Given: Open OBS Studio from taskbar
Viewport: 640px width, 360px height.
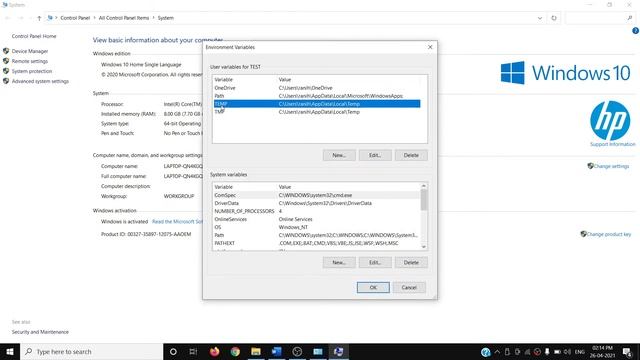Looking at the screenshot, I should (297, 351).
